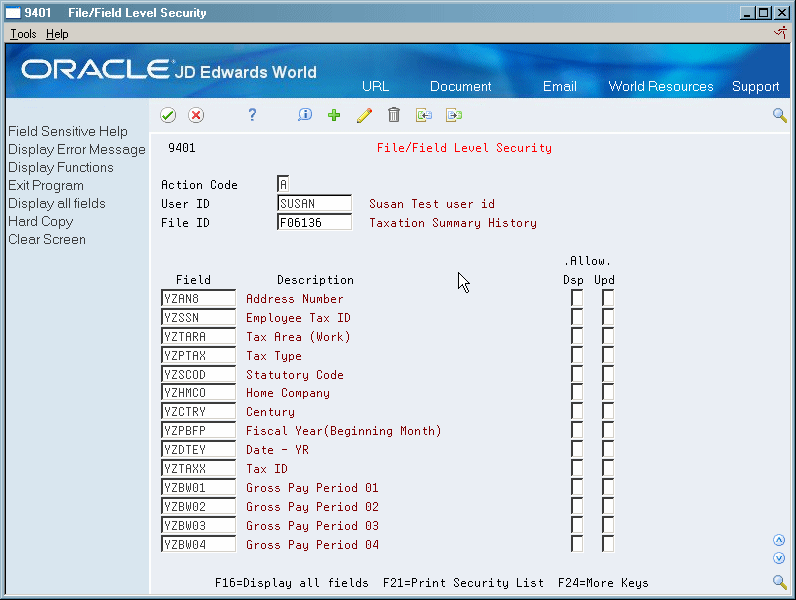Click the YZPBFP field box
Viewport: 796px width, 600px height.
tap(198, 430)
